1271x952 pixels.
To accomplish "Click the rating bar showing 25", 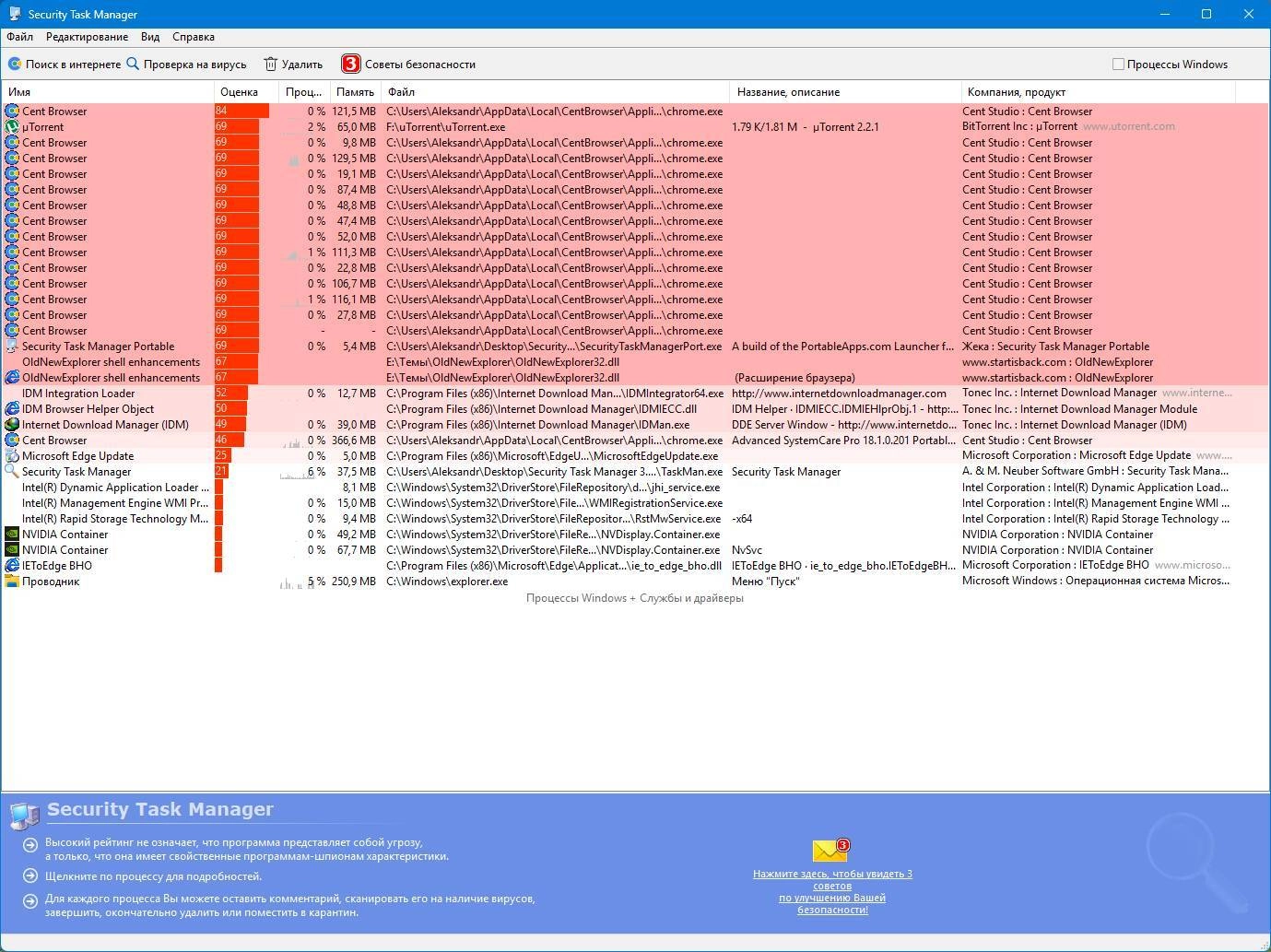I will [x=223, y=456].
